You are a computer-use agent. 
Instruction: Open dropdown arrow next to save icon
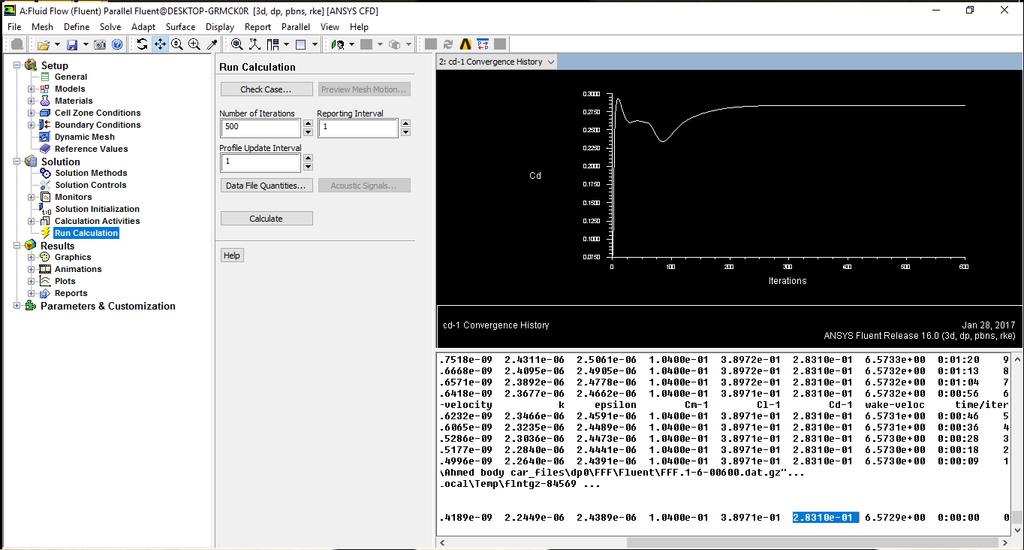pyautogui.click(x=86, y=44)
